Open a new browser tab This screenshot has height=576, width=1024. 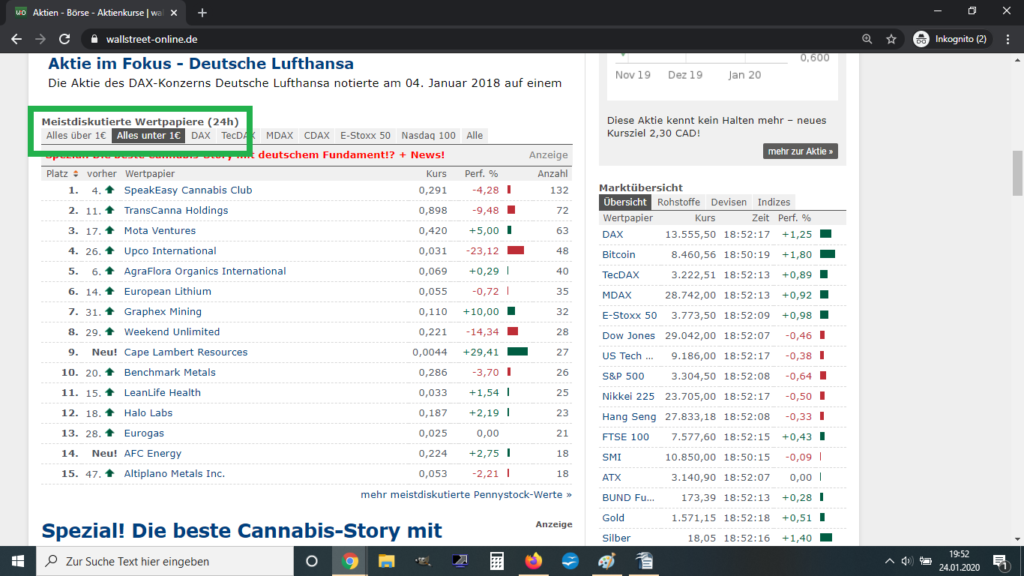pyautogui.click(x=202, y=12)
